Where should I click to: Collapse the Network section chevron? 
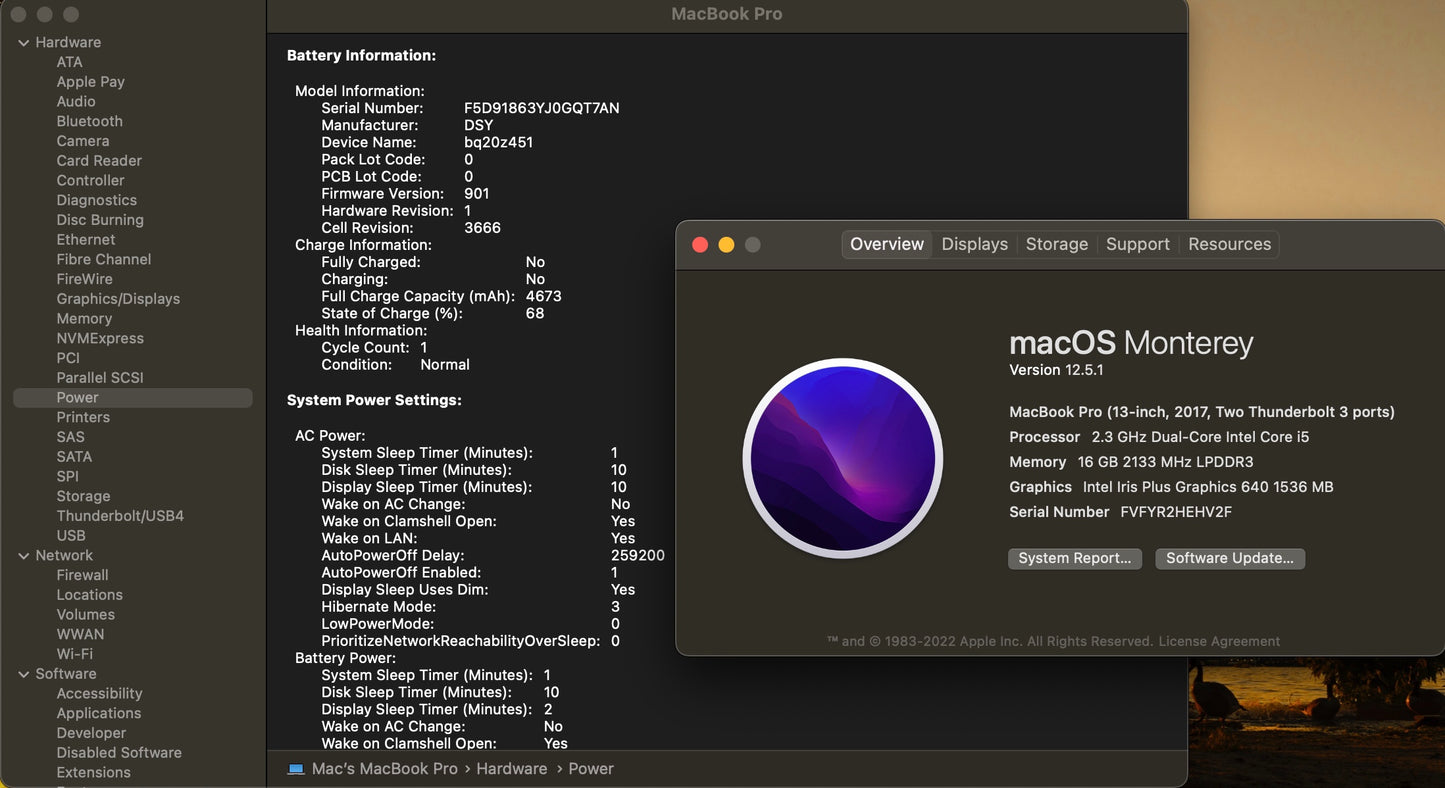[x=24, y=556]
